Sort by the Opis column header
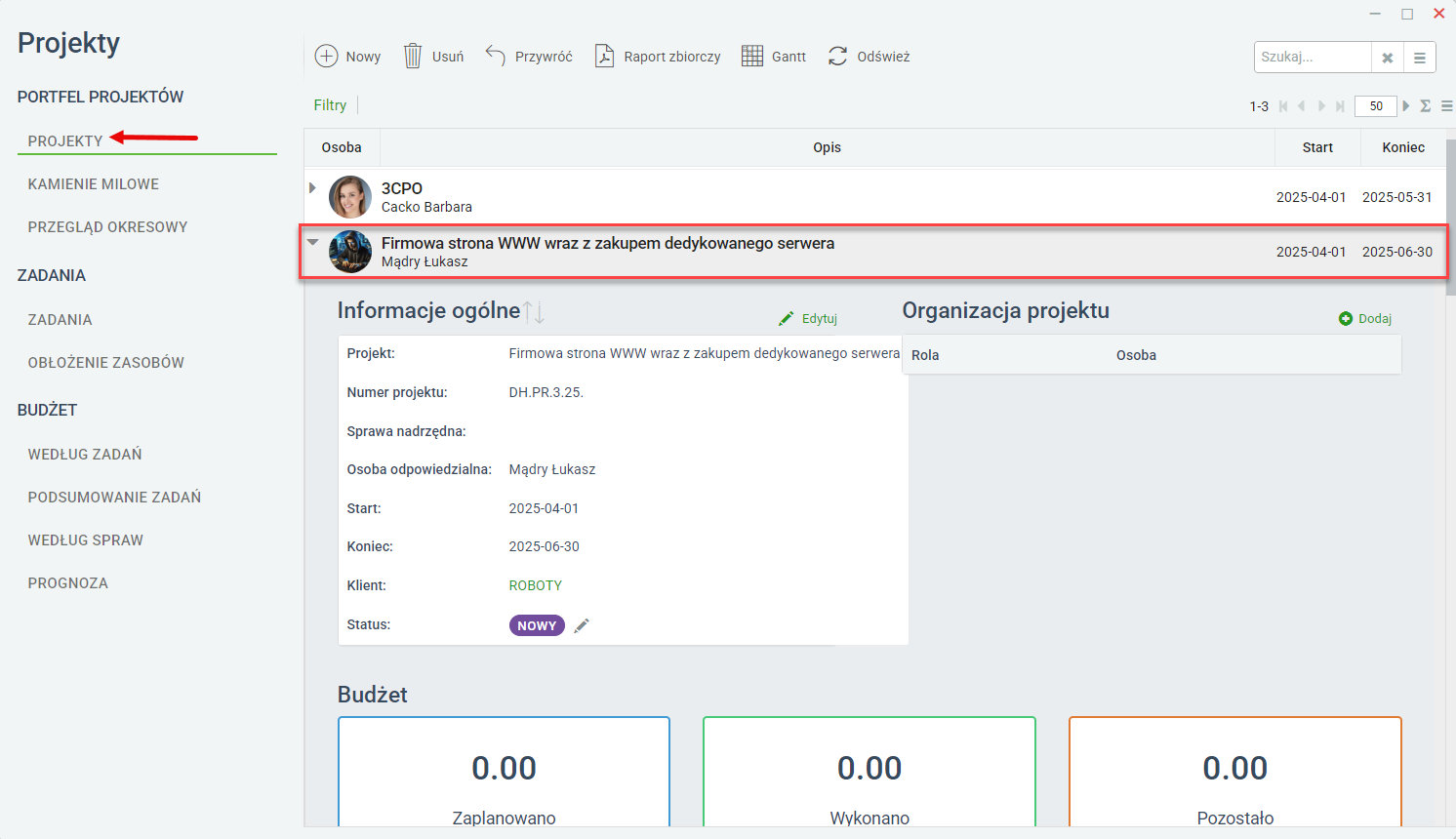This screenshot has height=839, width=1456. (828, 147)
